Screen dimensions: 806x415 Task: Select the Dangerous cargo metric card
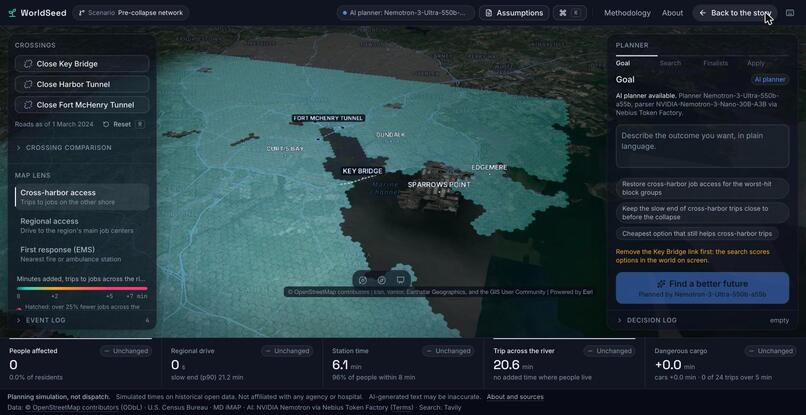coord(725,365)
